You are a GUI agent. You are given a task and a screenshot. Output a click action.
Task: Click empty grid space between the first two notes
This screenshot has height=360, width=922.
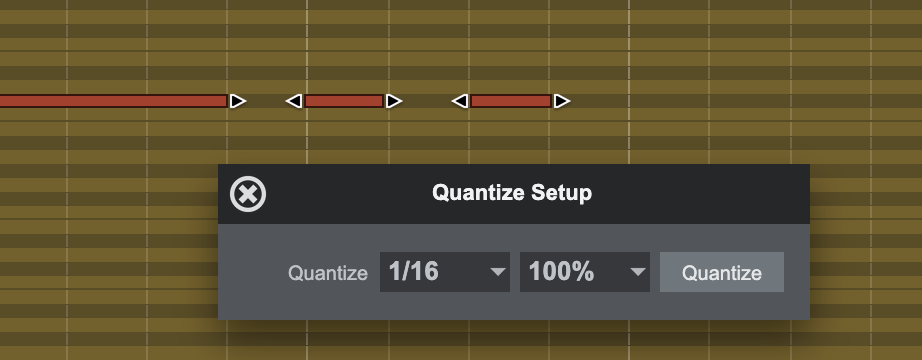(266, 101)
